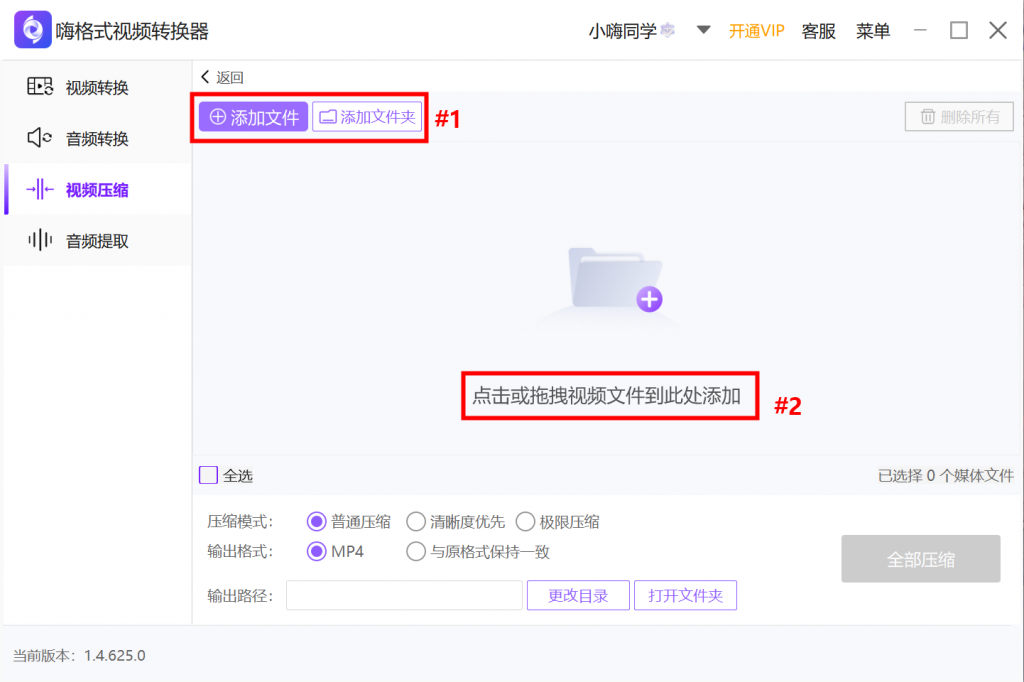Select 极限压缩 compression mode

click(525, 521)
